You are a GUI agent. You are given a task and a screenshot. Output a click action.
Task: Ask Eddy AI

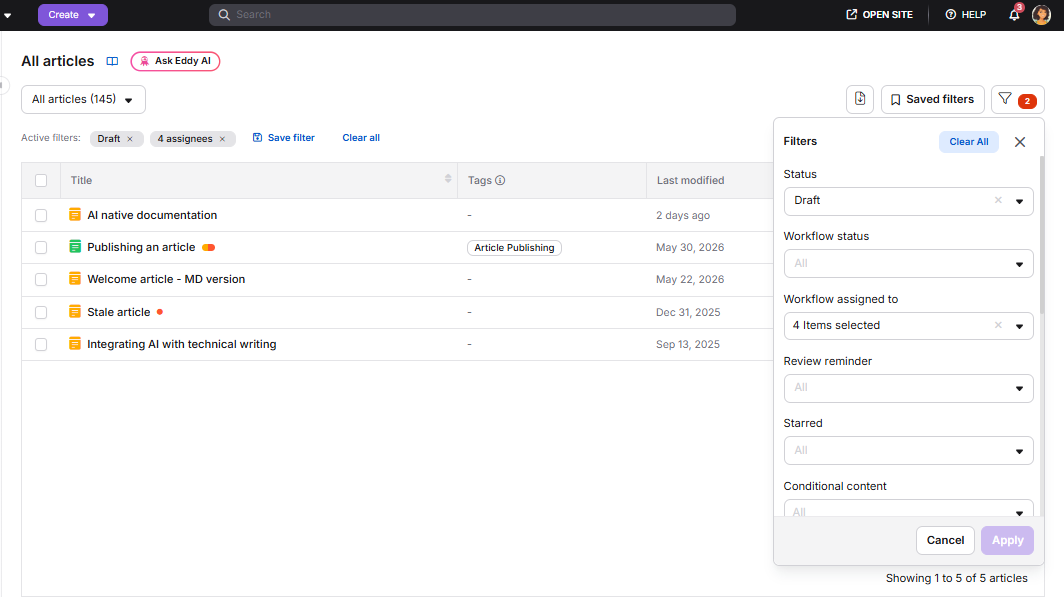(x=175, y=61)
